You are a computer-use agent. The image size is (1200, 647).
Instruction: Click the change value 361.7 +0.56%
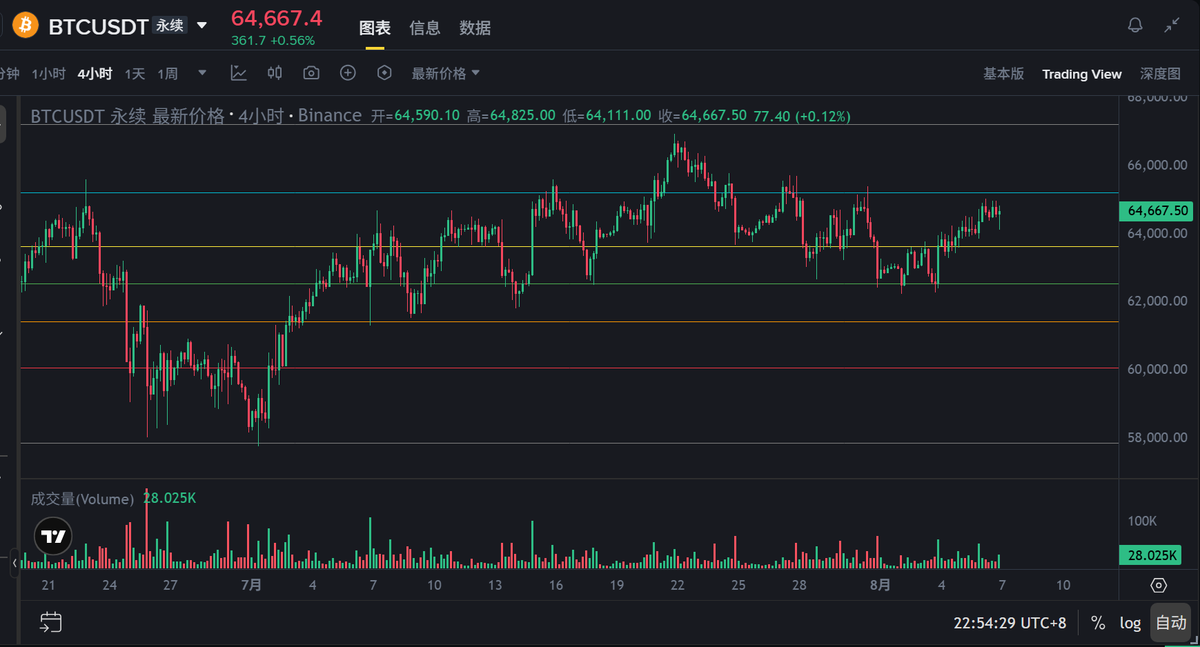273,41
